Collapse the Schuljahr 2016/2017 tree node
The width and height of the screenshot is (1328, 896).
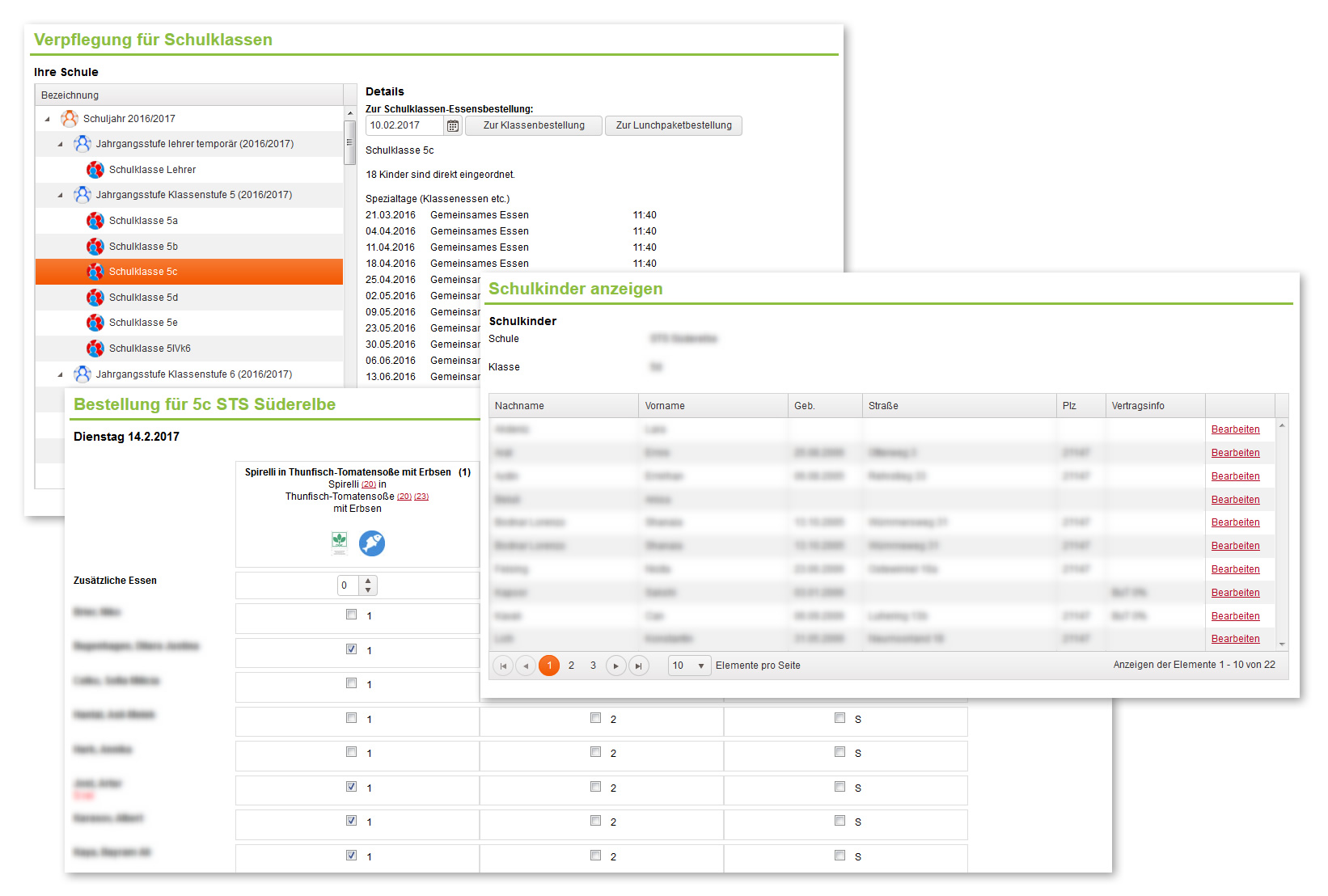47,119
